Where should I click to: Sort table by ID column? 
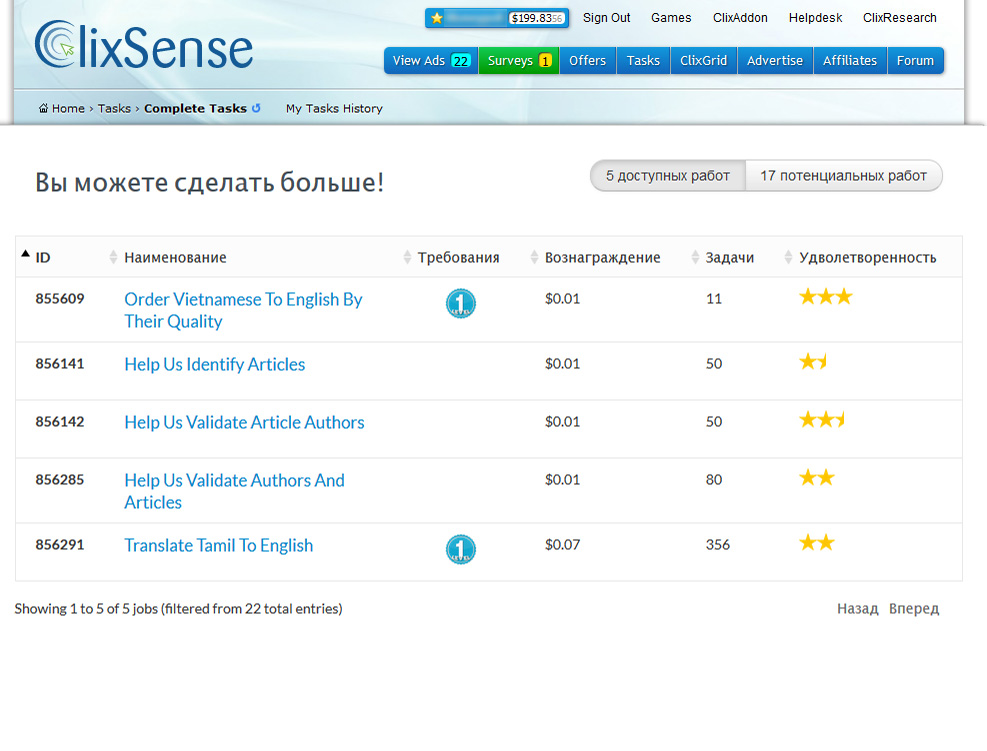coord(43,257)
